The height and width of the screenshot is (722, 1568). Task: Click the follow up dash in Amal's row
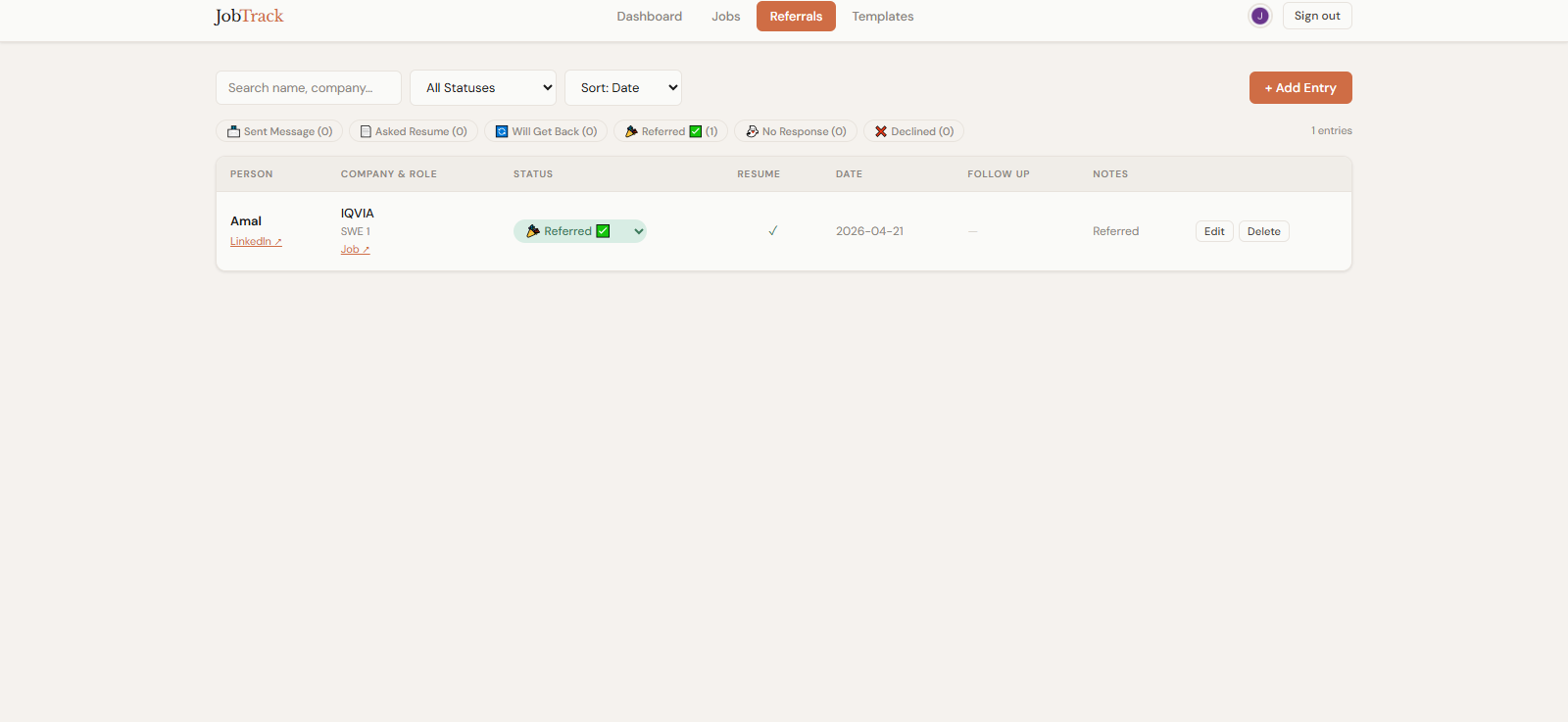[973, 231]
